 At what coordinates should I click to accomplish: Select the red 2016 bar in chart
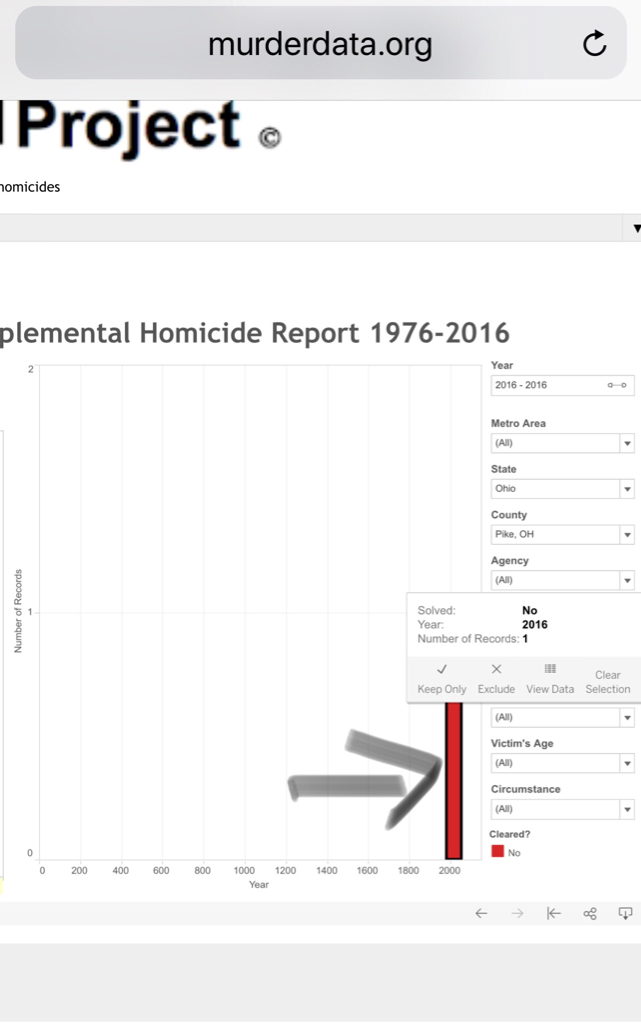click(454, 780)
